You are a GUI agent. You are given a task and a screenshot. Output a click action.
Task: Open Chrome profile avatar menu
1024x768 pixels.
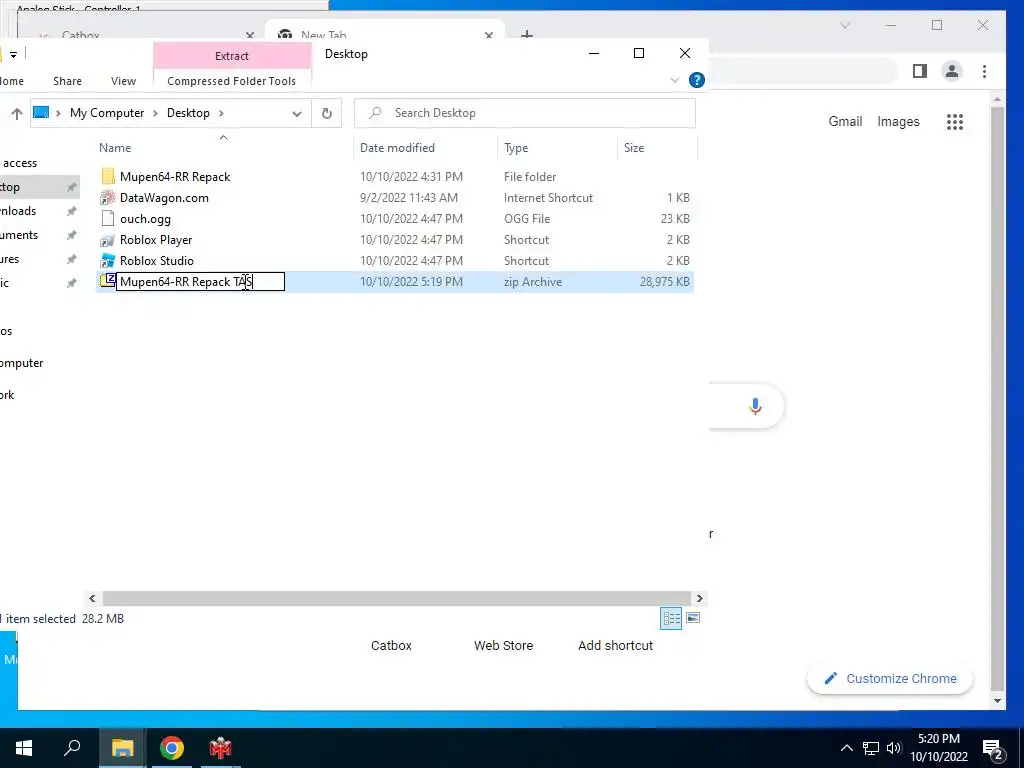(x=952, y=71)
